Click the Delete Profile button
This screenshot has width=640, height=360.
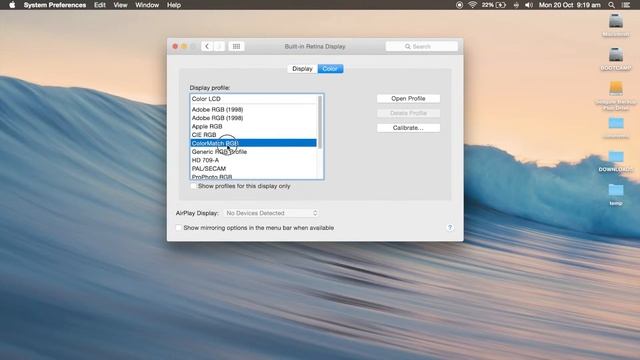pos(408,113)
